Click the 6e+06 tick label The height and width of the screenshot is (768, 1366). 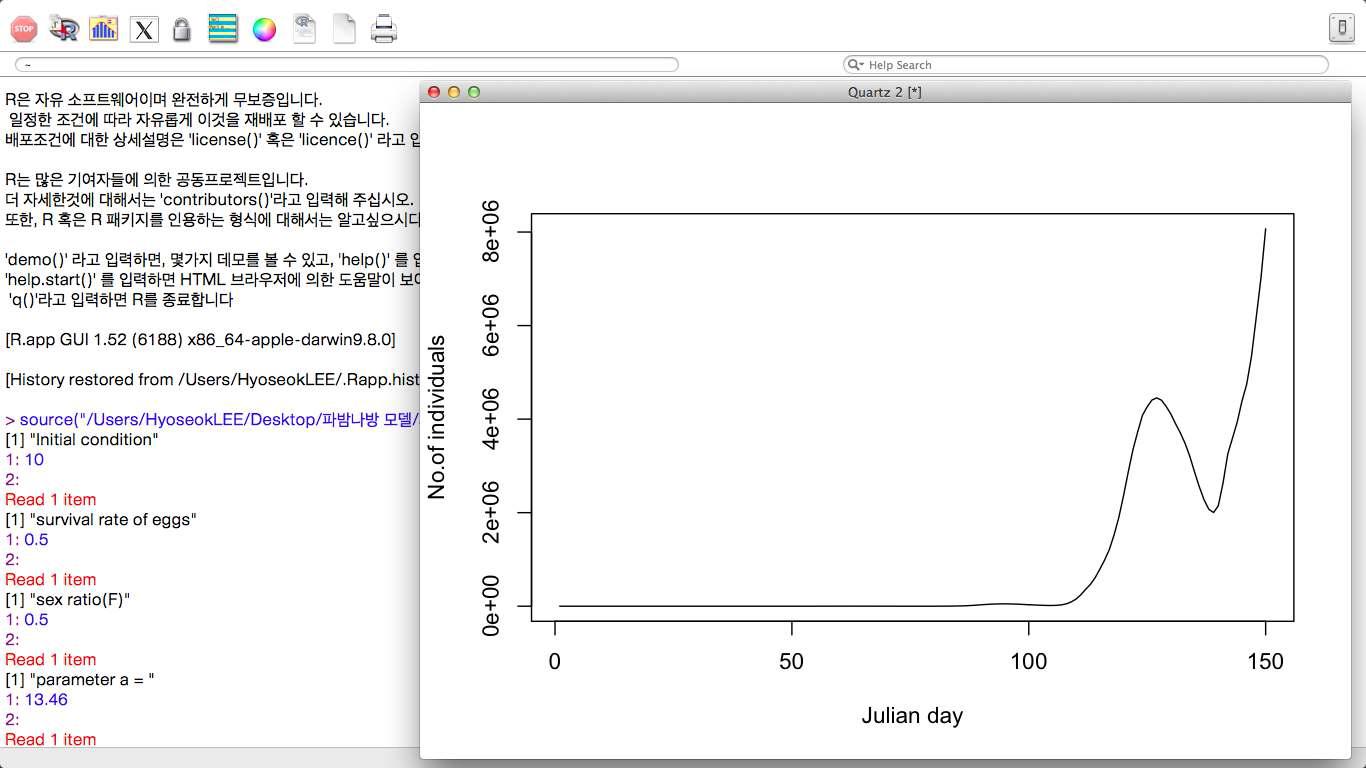492,325
